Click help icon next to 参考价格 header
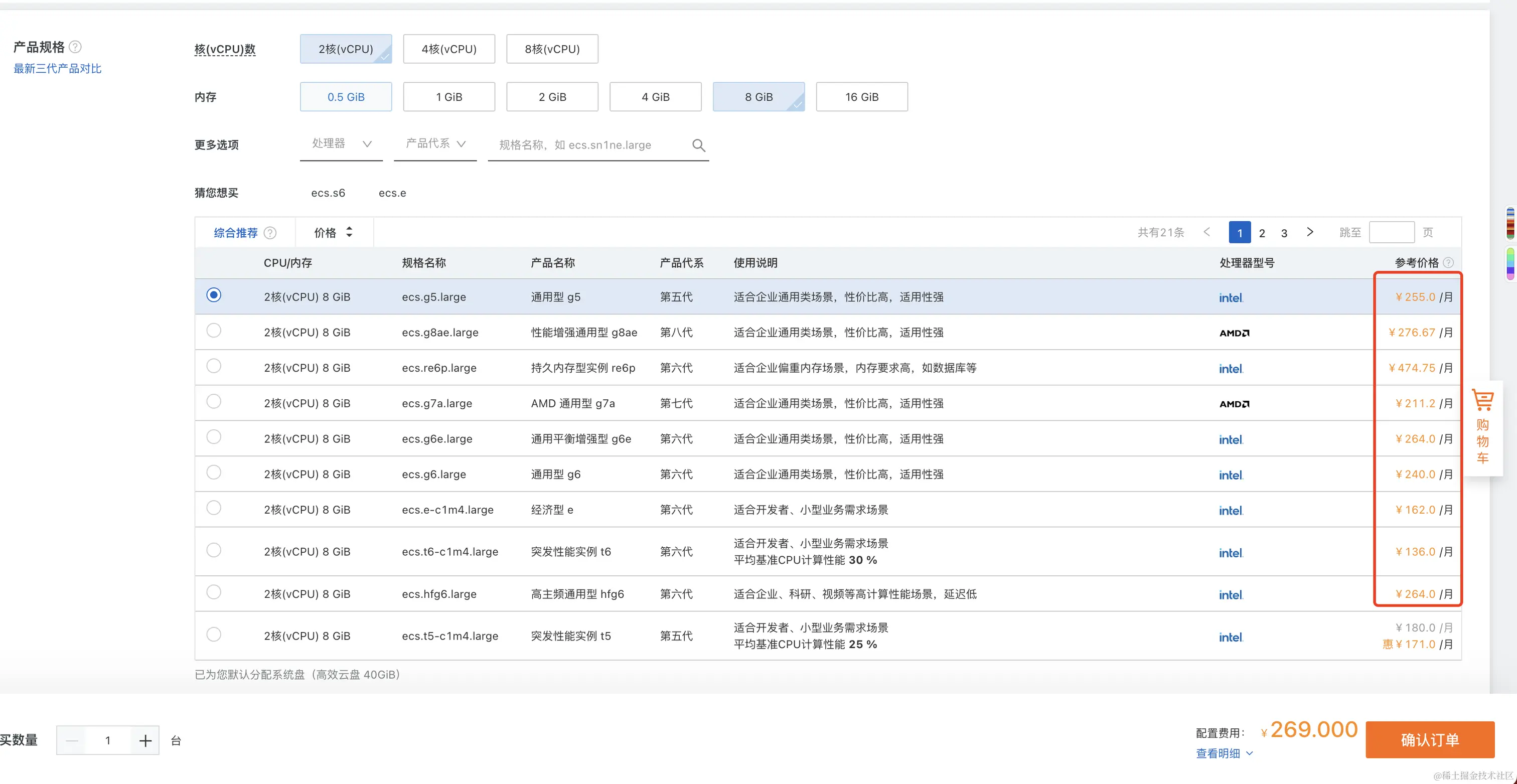1517x784 pixels. (x=1448, y=263)
